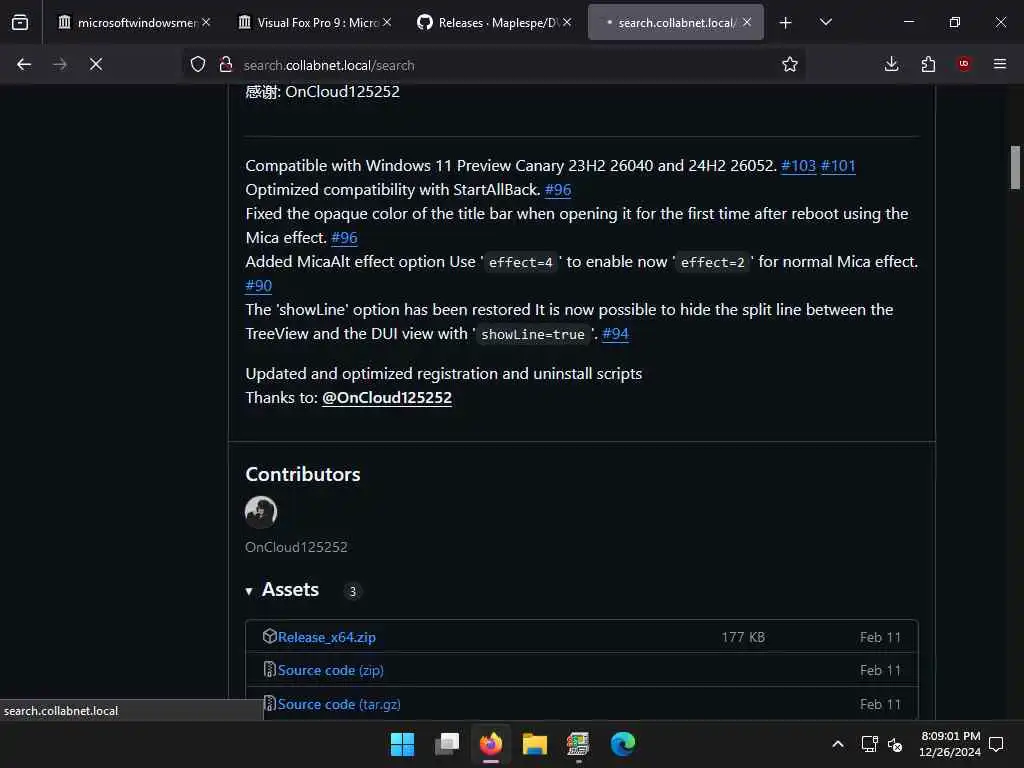Click the inline code effect=2
Screen dimensions: 1024x768
pyautogui.click(x=712, y=263)
